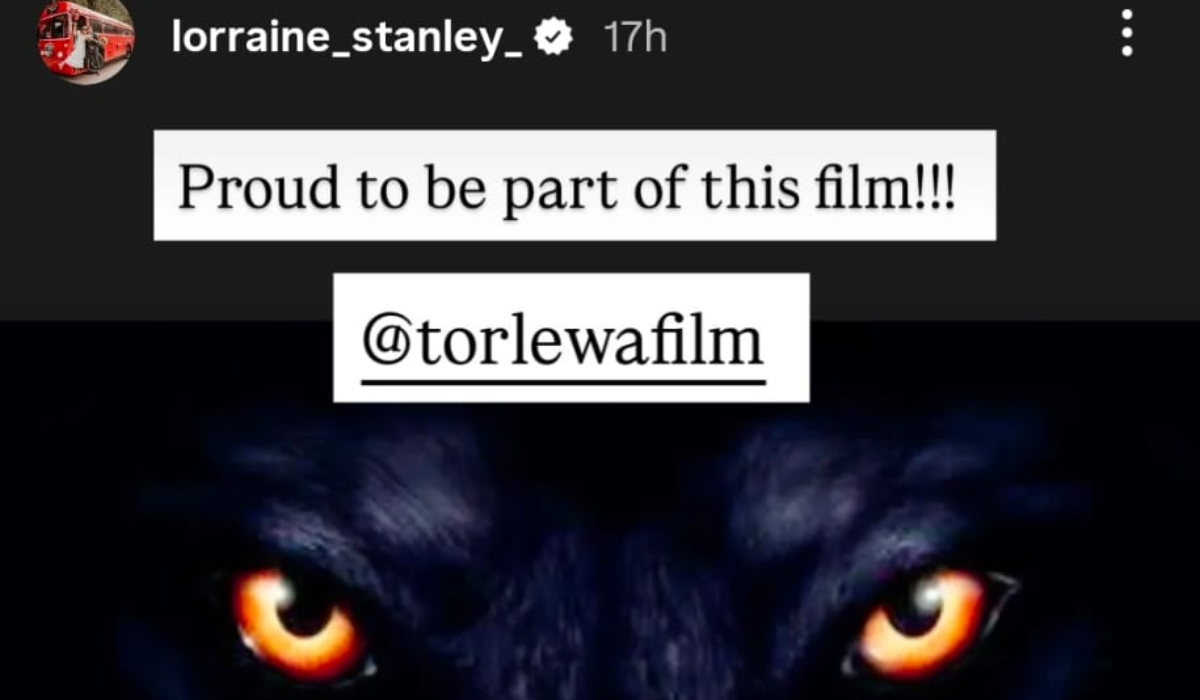Tap the @ symbol in the mention sticker
1200x700 pixels.
point(381,343)
